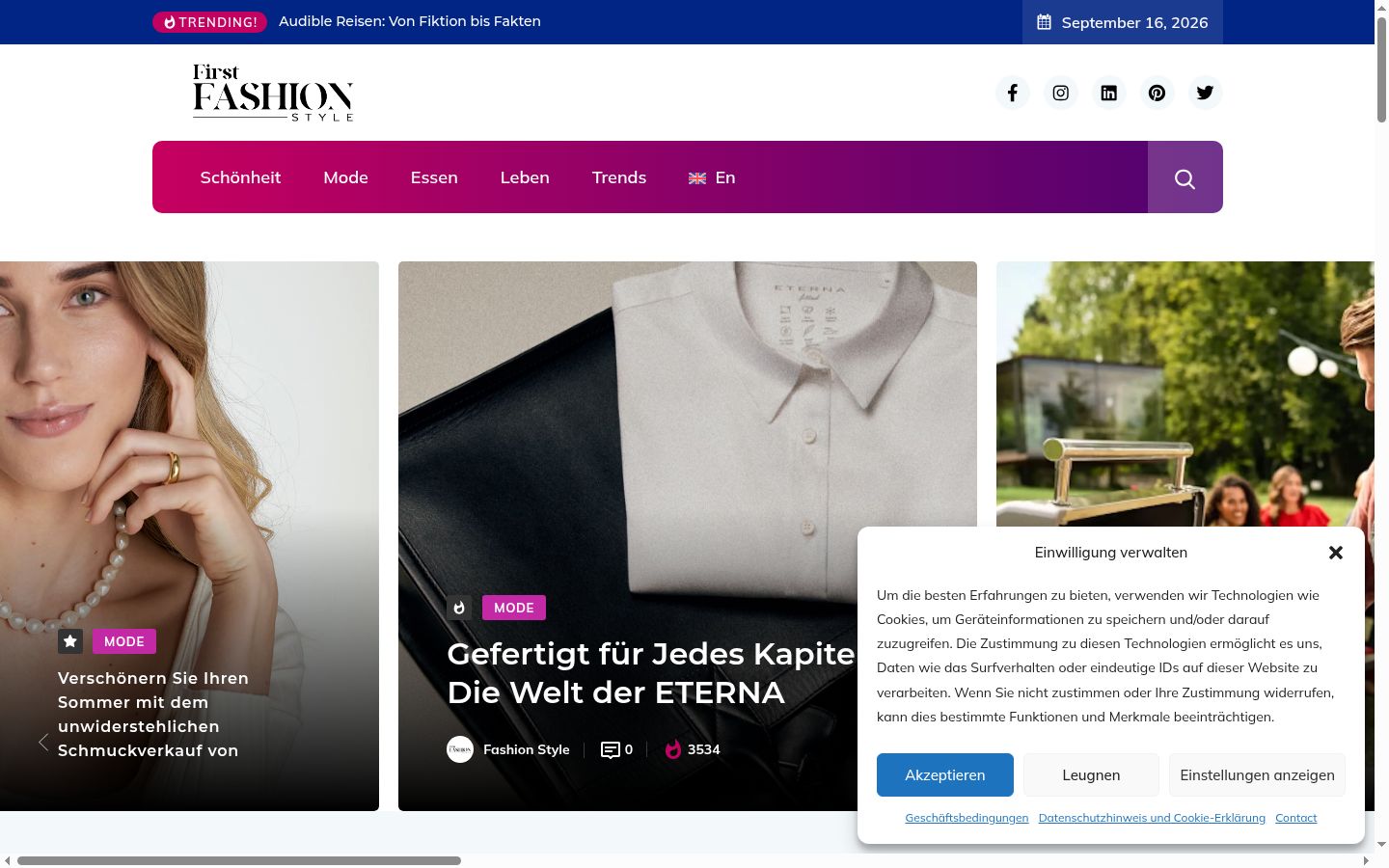Image resolution: width=1389 pixels, height=868 pixels.
Task: Switch language via the En menu item
Action: click(725, 177)
